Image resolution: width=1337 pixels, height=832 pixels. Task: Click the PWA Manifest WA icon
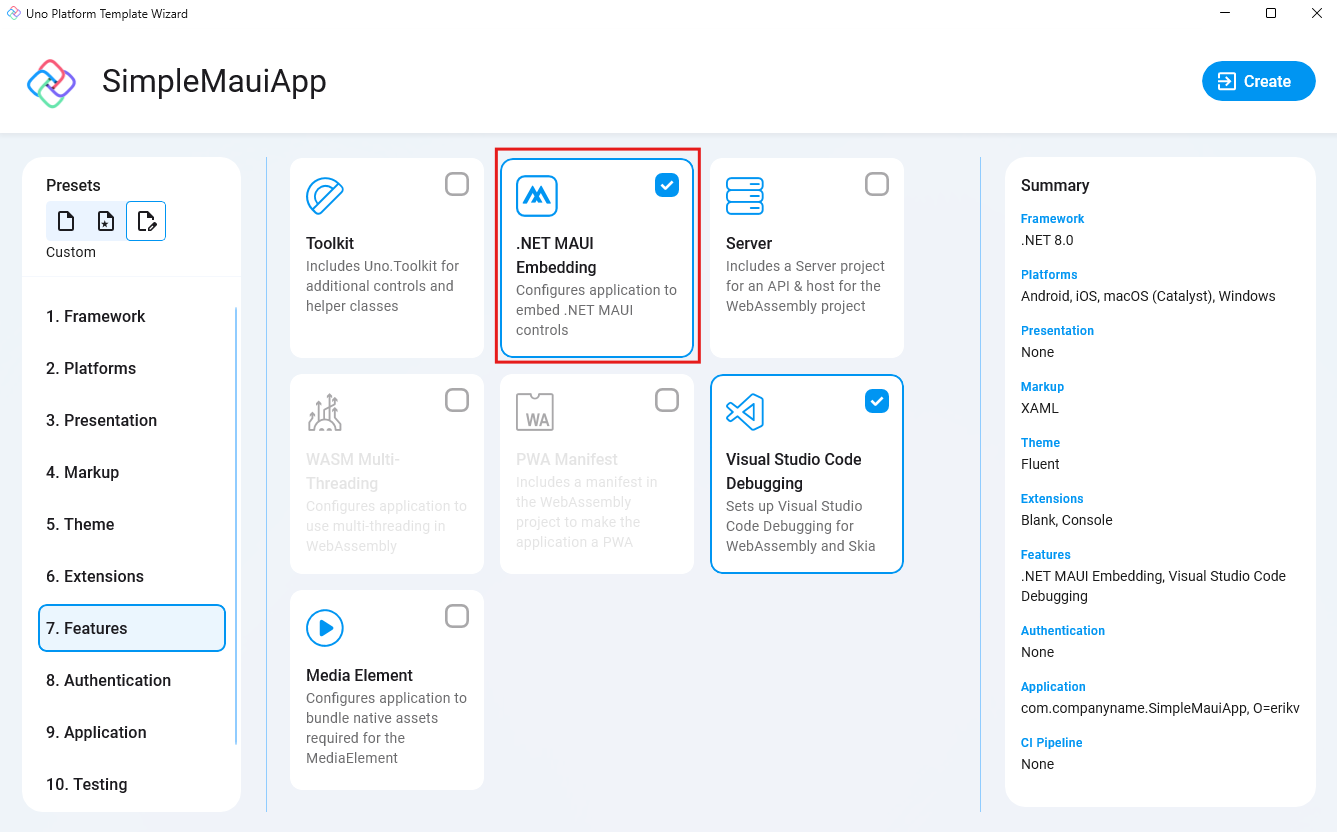536,411
